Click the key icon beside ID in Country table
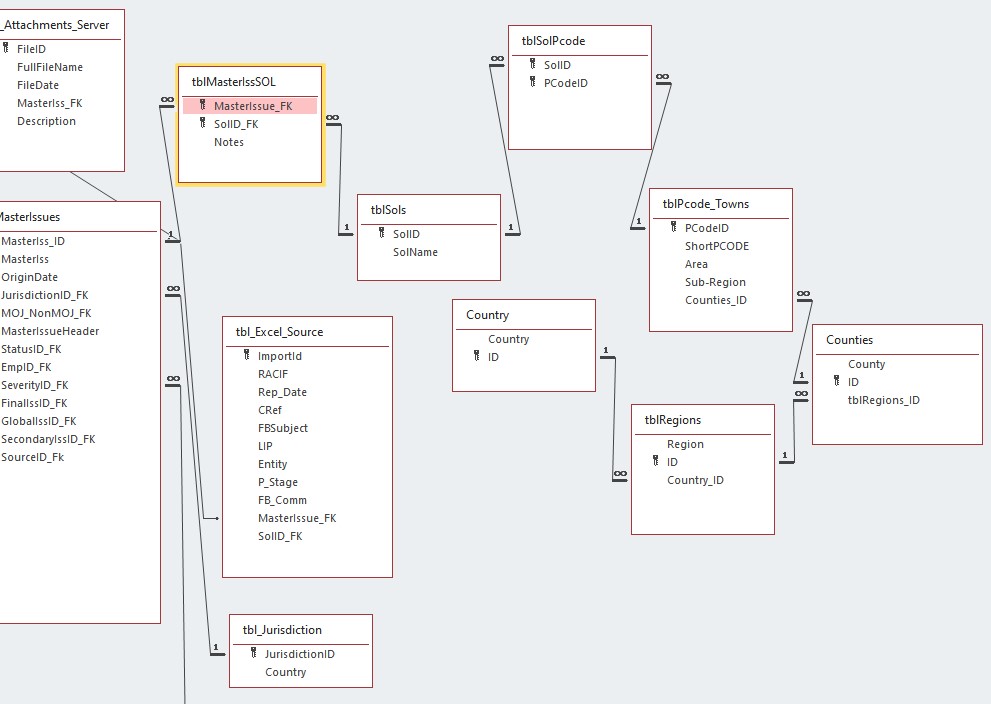The width and height of the screenshot is (991, 704). tap(477, 356)
